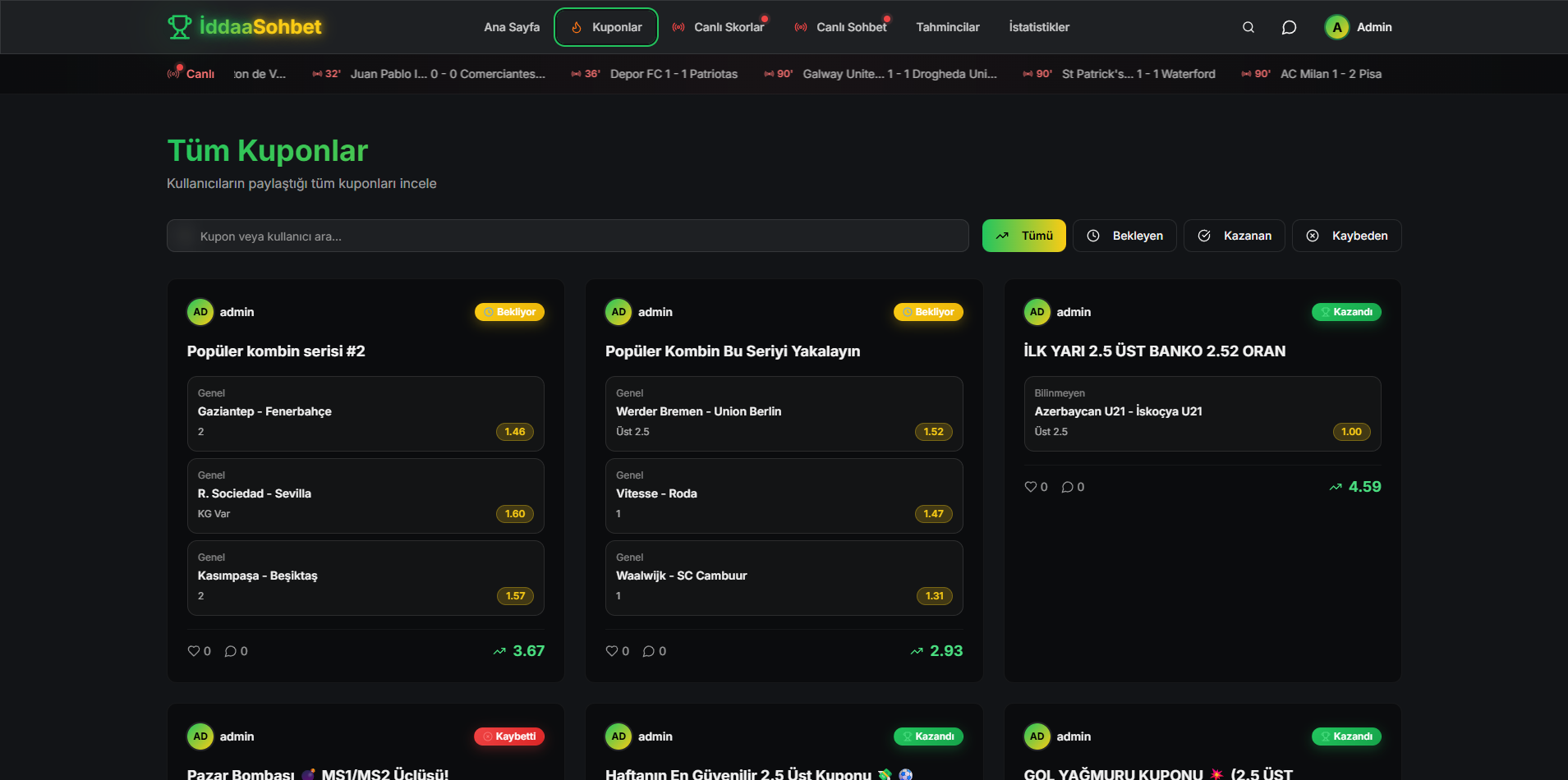Open the İstatistikler page

pyautogui.click(x=1039, y=27)
